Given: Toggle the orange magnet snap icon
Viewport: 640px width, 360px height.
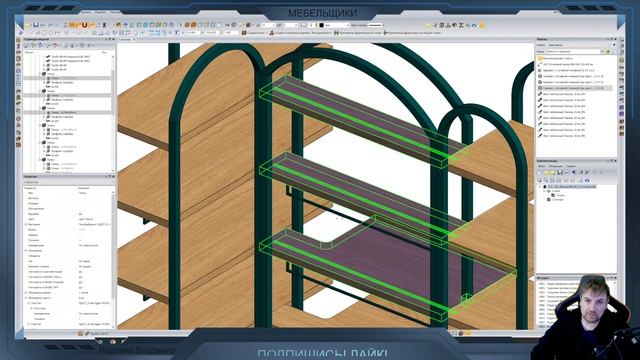Looking at the screenshot, I should tap(84, 25).
